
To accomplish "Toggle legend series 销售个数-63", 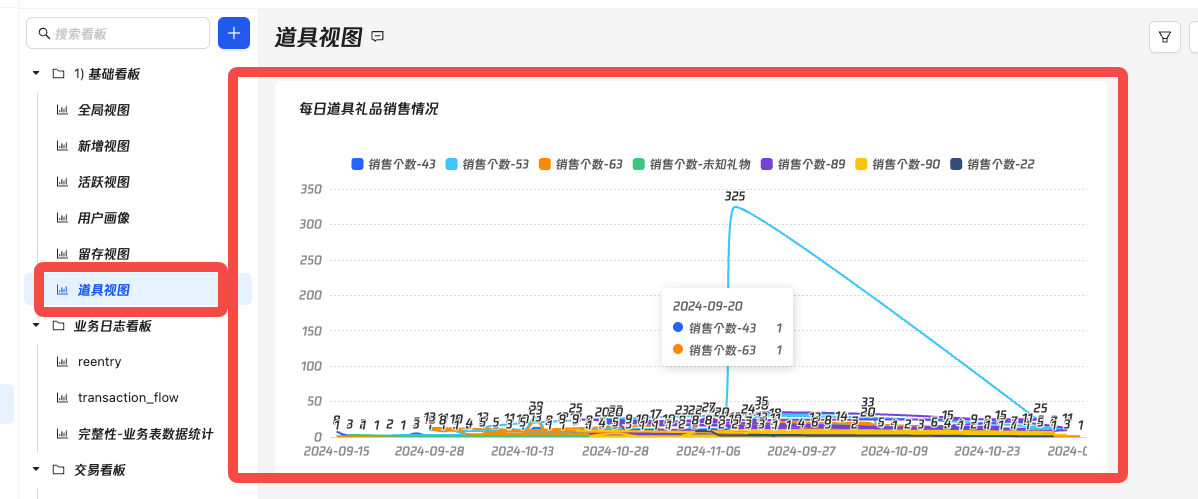I will [580, 164].
